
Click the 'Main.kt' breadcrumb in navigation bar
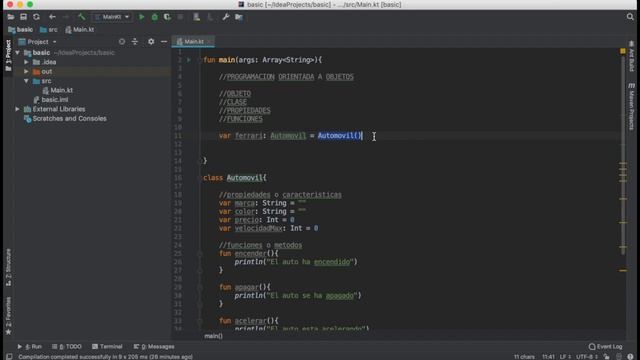point(80,29)
